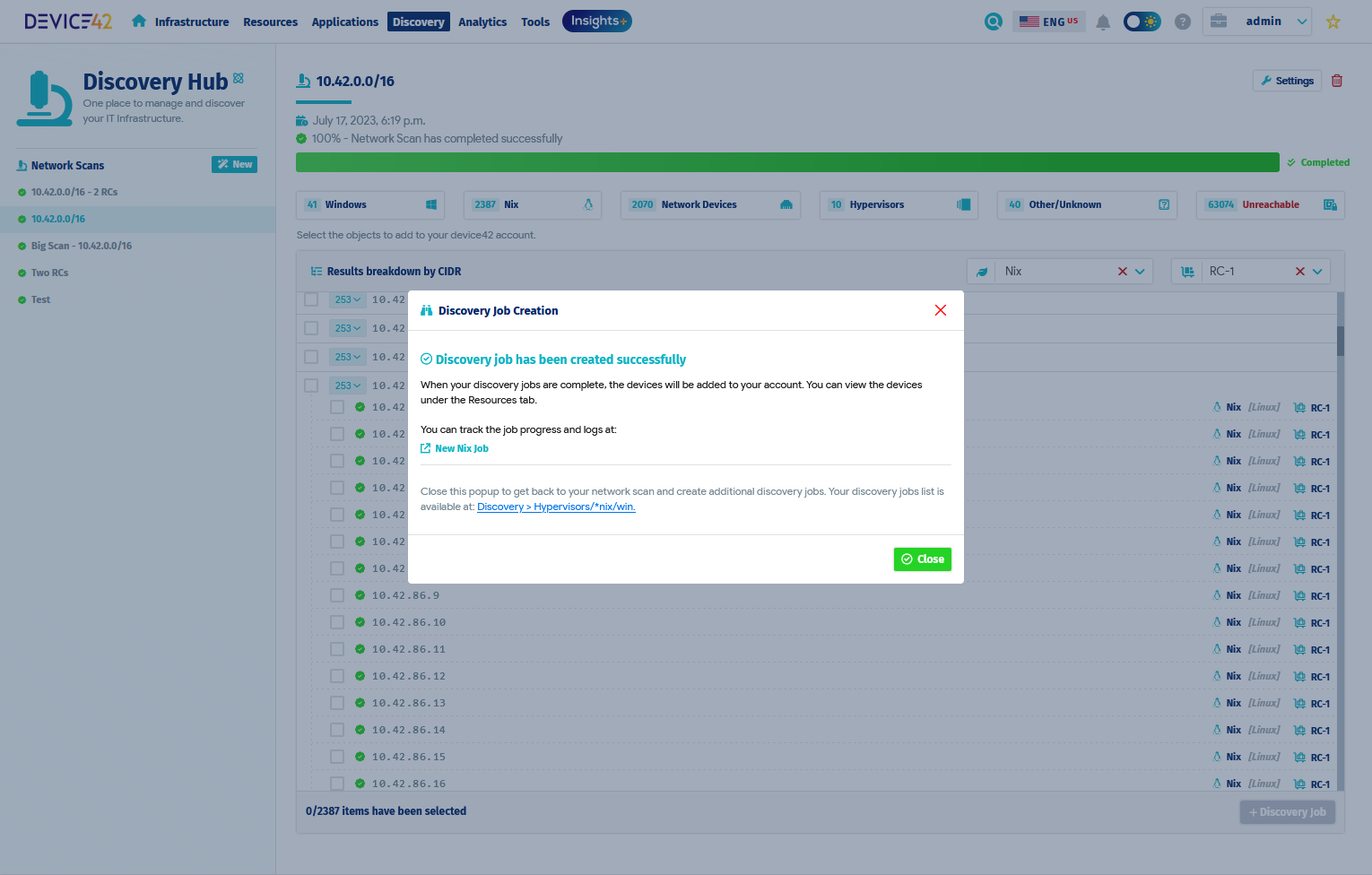Click the Nix penguin icon in row 10.42.86.12
1372x875 pixels.
pyautogui.click(x=1217, y=676)
